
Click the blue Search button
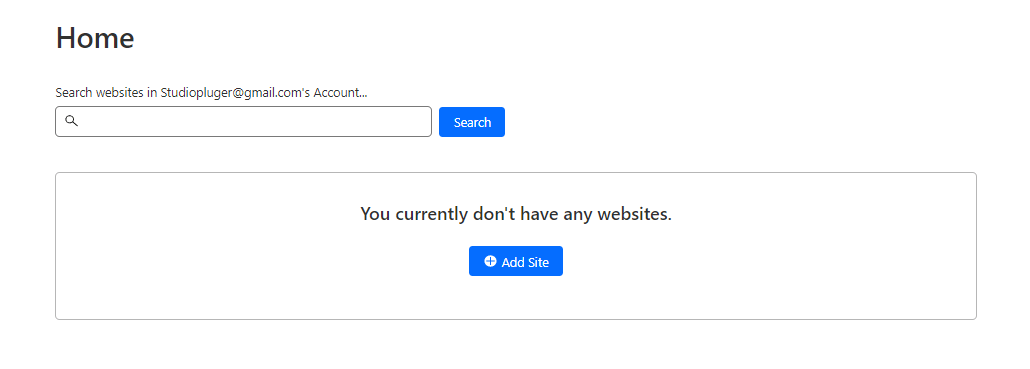472,122
